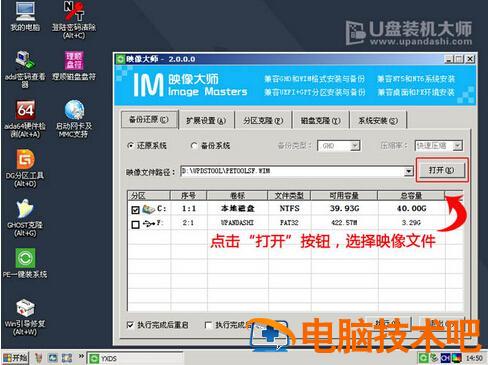Open the 登陆密码清除 (Alt+C) desktop icon
The height and width of the screenshot is (365, 488).
point(74,19)
